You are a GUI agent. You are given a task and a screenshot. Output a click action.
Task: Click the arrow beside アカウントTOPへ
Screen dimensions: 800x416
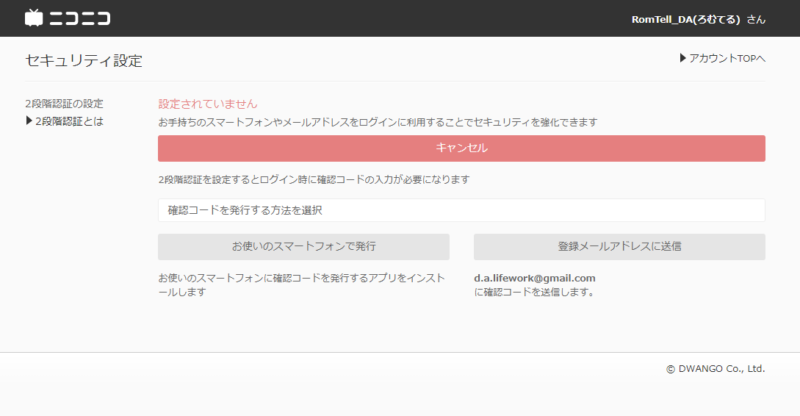click(682, 59)
